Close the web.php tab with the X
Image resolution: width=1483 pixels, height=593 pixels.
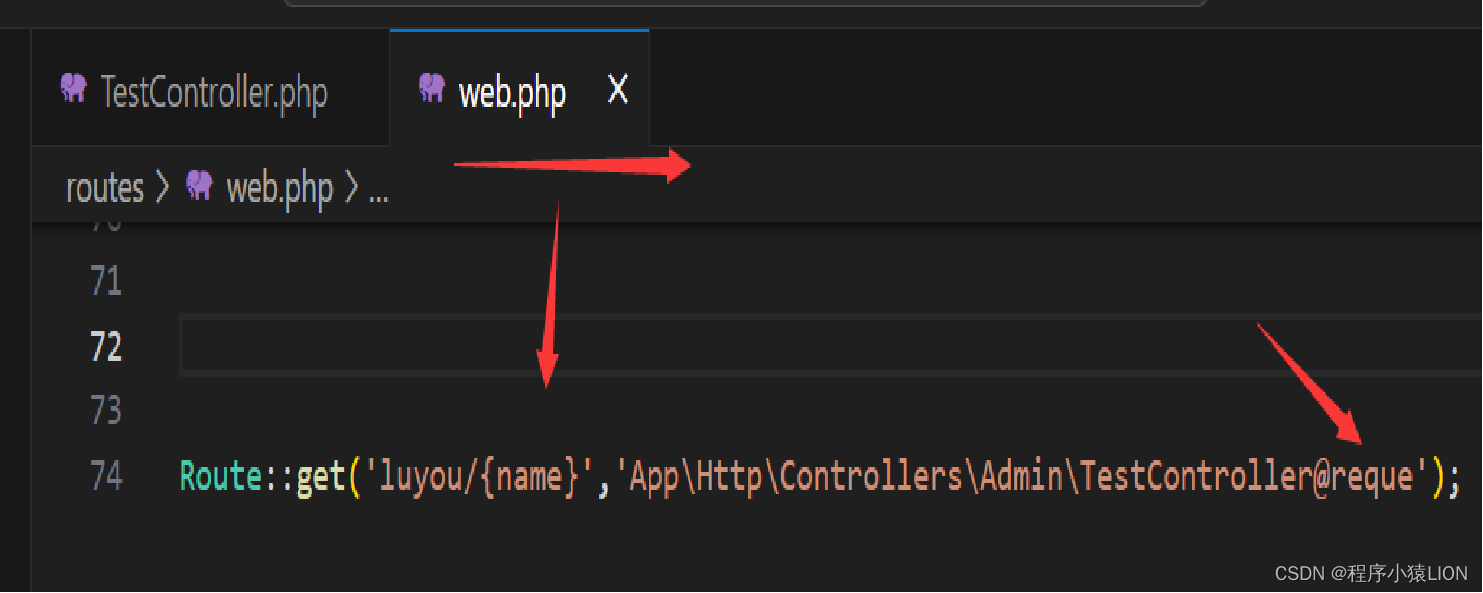(x=618, y=89)
